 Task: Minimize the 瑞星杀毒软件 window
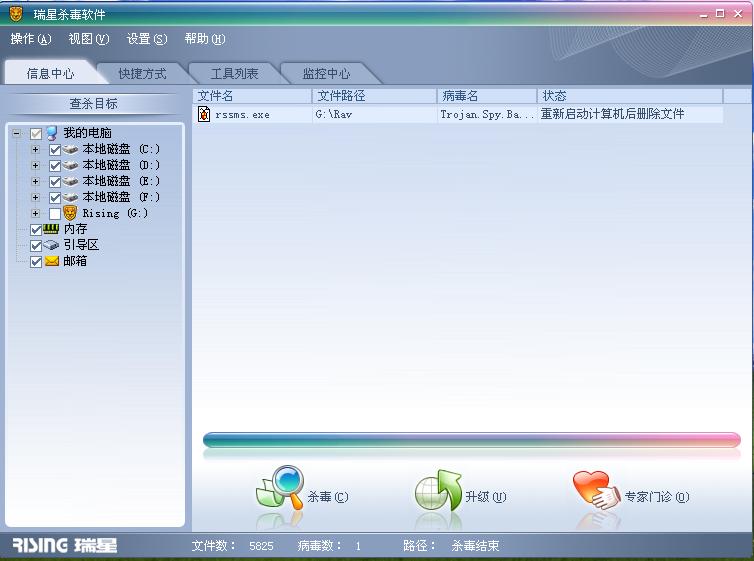pyautogui.click(x=704, y=14)
